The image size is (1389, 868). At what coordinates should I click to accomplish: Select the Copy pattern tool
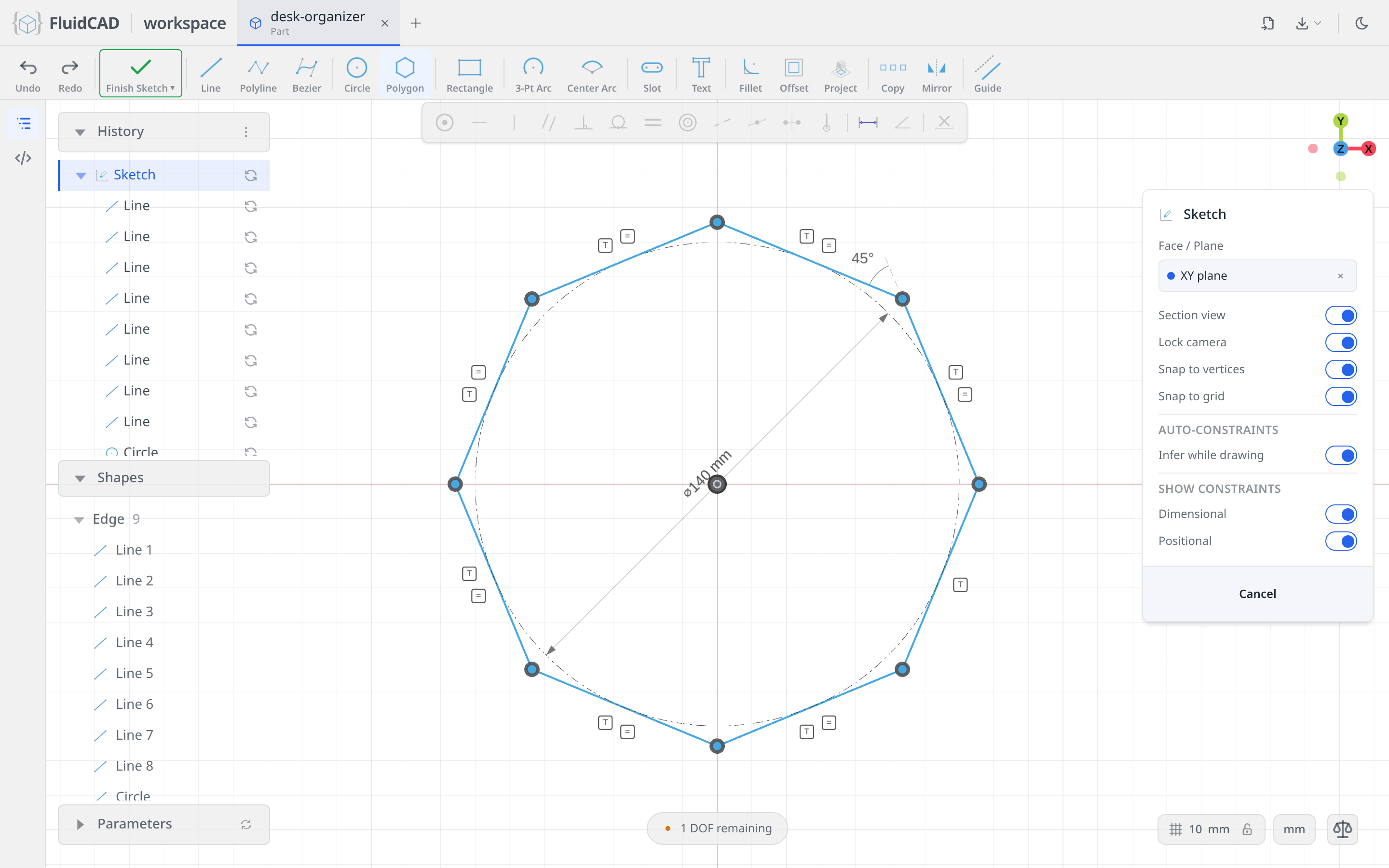[893, 75]
